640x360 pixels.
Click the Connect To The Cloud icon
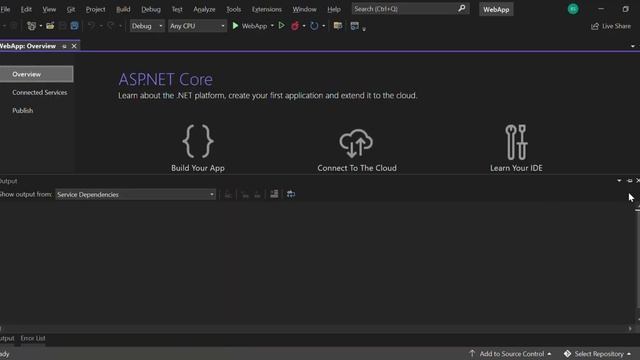pos(356,143)
